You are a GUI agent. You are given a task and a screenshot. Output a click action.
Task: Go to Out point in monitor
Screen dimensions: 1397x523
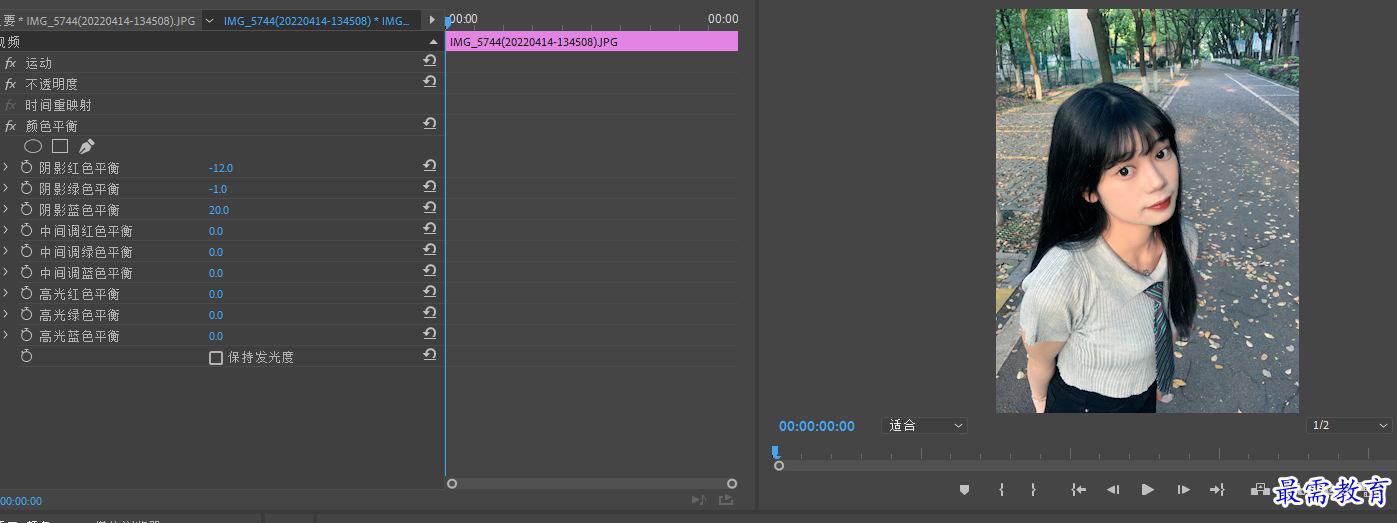click(1217, 489)
